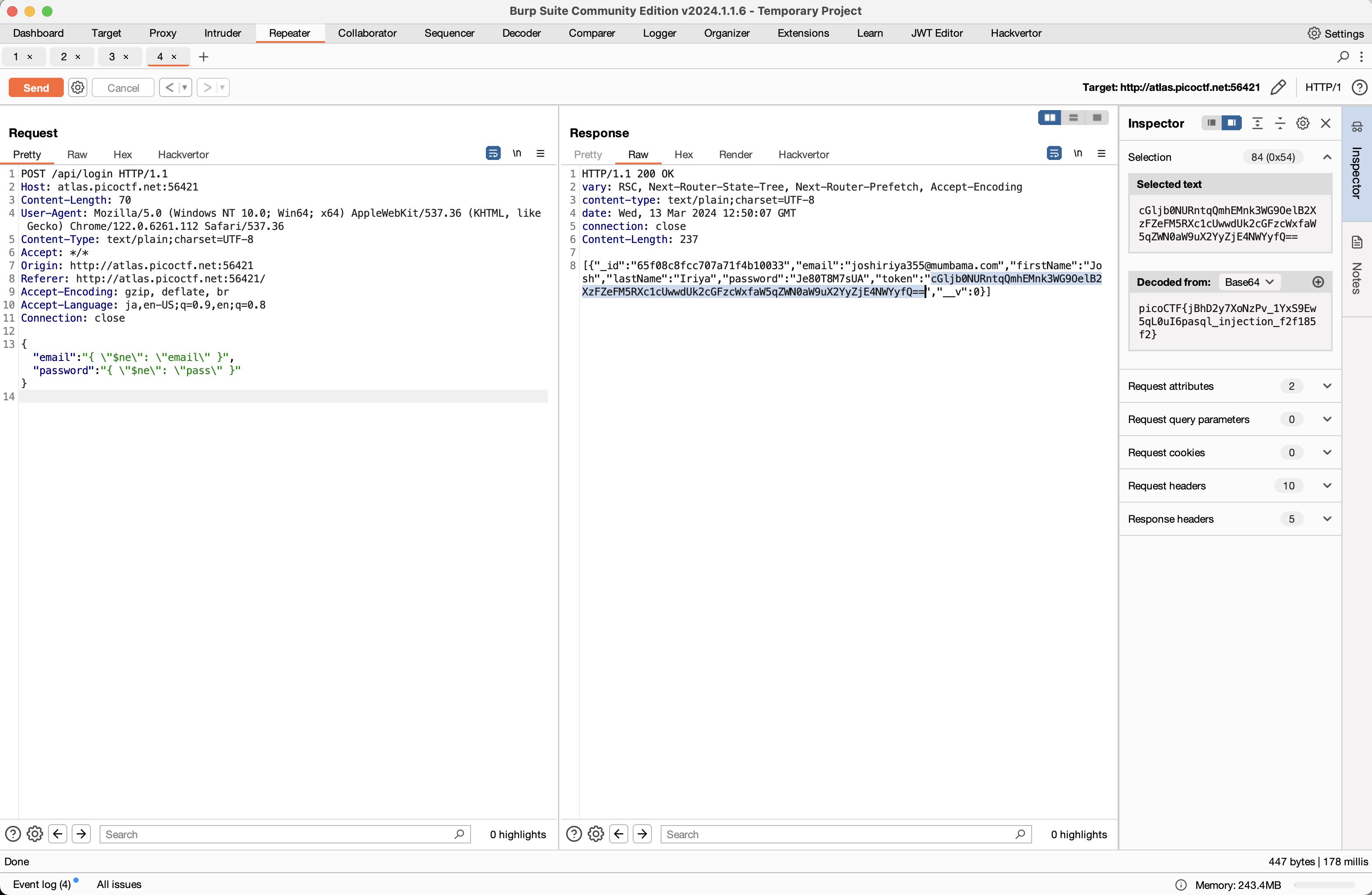1372x895 pixels.
Task: Open Event log in status bar
Action: [42, 884]
